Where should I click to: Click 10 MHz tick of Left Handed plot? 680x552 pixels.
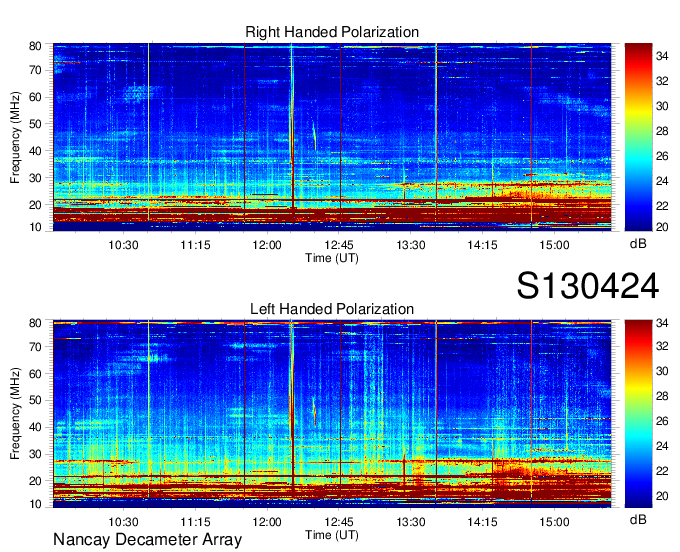pyautogui.click(x=35, y=504)
